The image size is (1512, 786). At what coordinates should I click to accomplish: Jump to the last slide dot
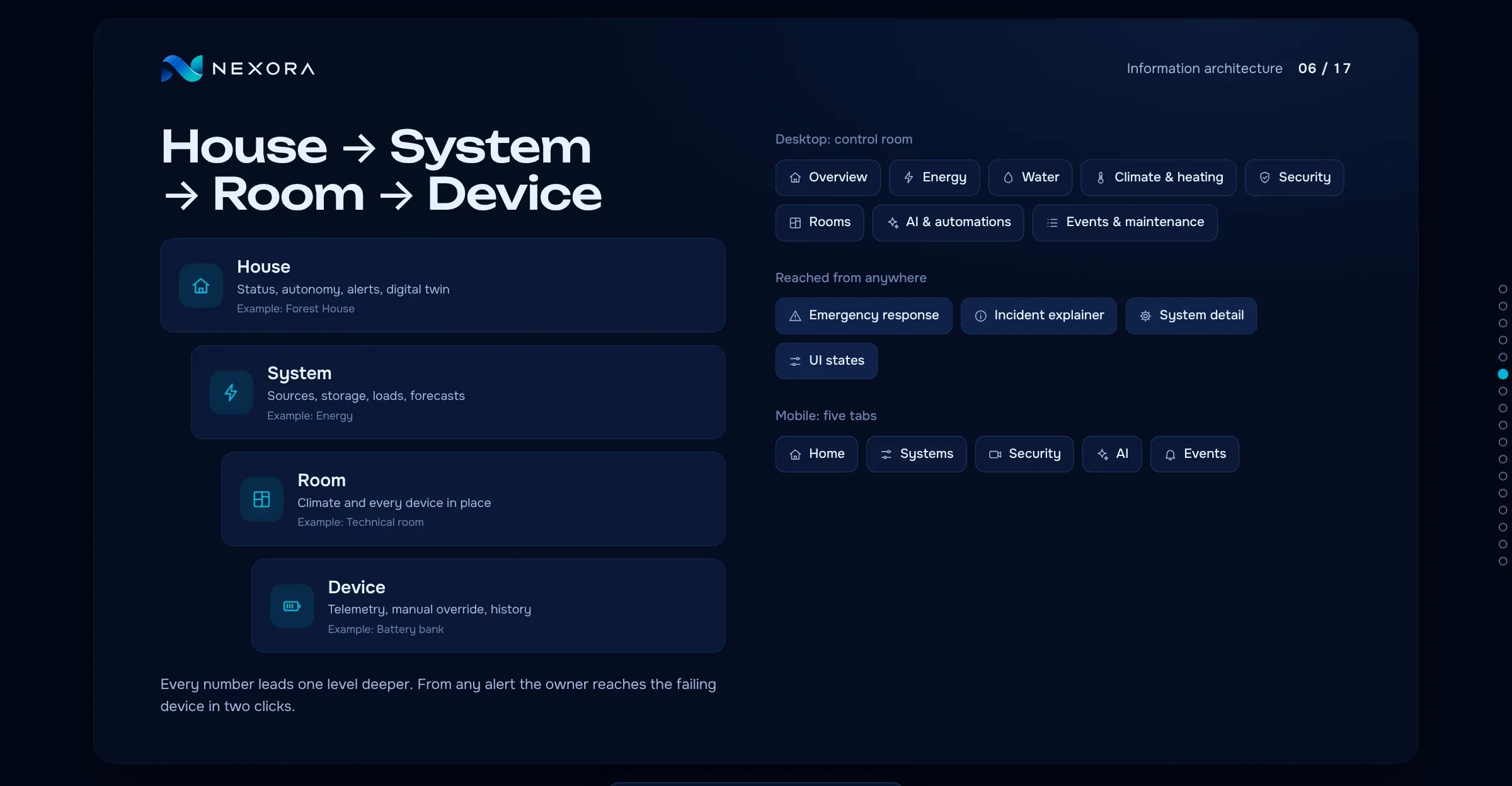click(1503, 561)
